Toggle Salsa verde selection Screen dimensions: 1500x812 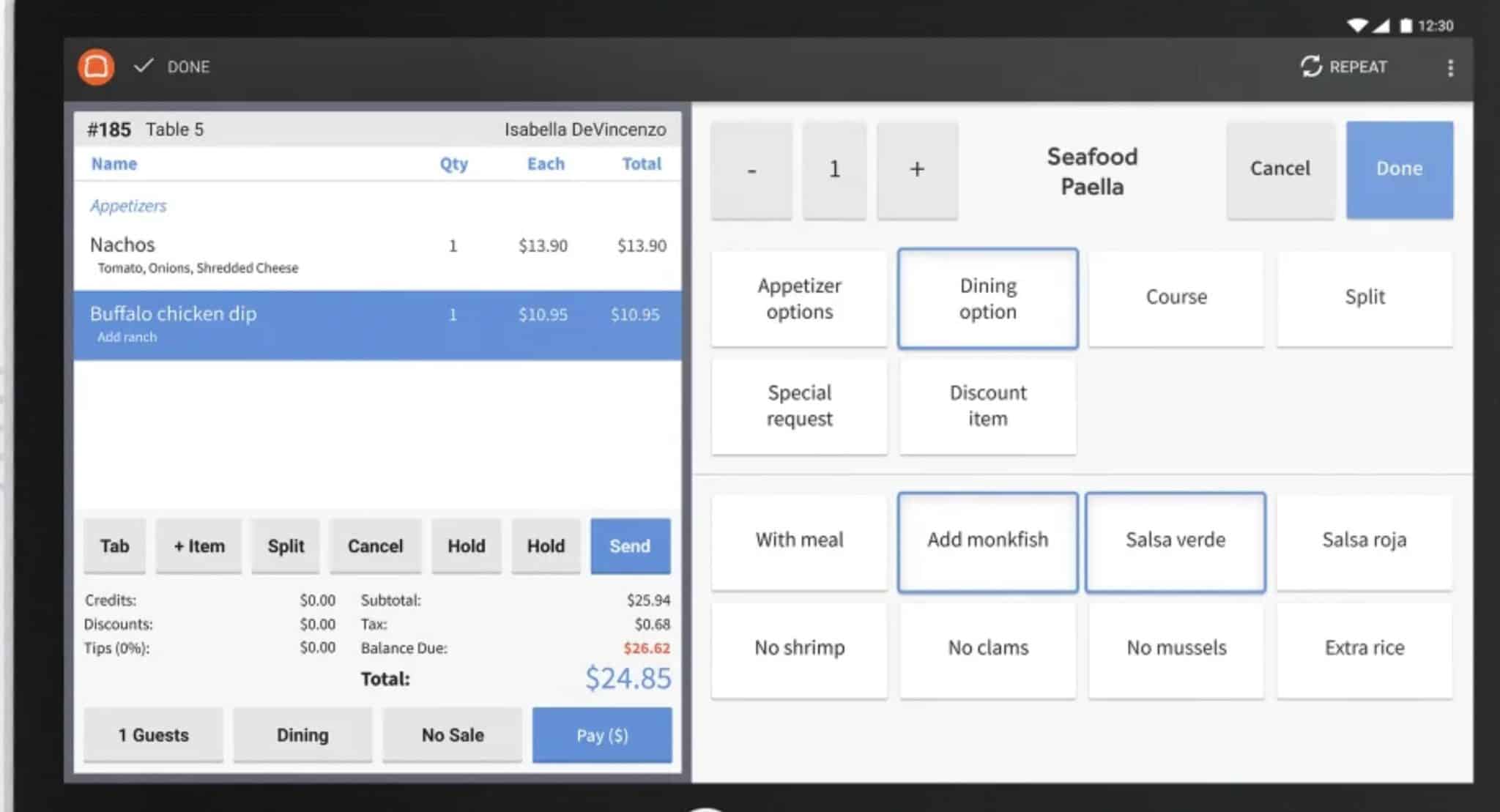[1176, 540]
